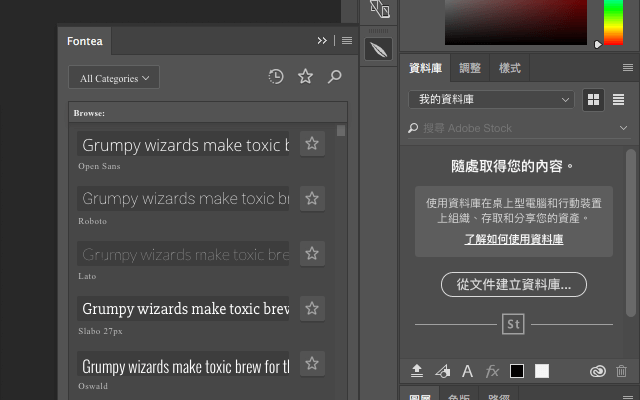Select the Fontea tab
The height and width of the screenshot is (400, 640).
[x=85, y=41]
